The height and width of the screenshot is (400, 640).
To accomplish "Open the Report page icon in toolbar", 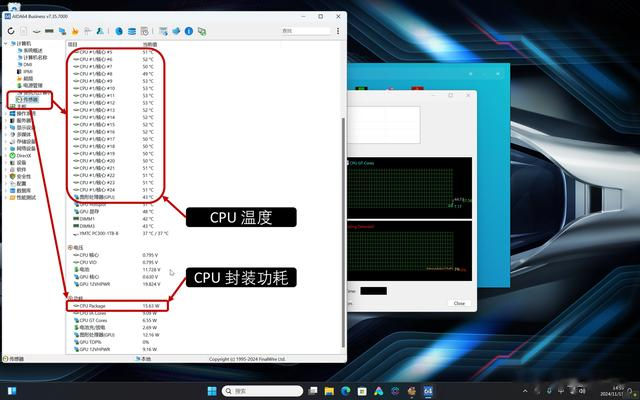I will (24, 31).
